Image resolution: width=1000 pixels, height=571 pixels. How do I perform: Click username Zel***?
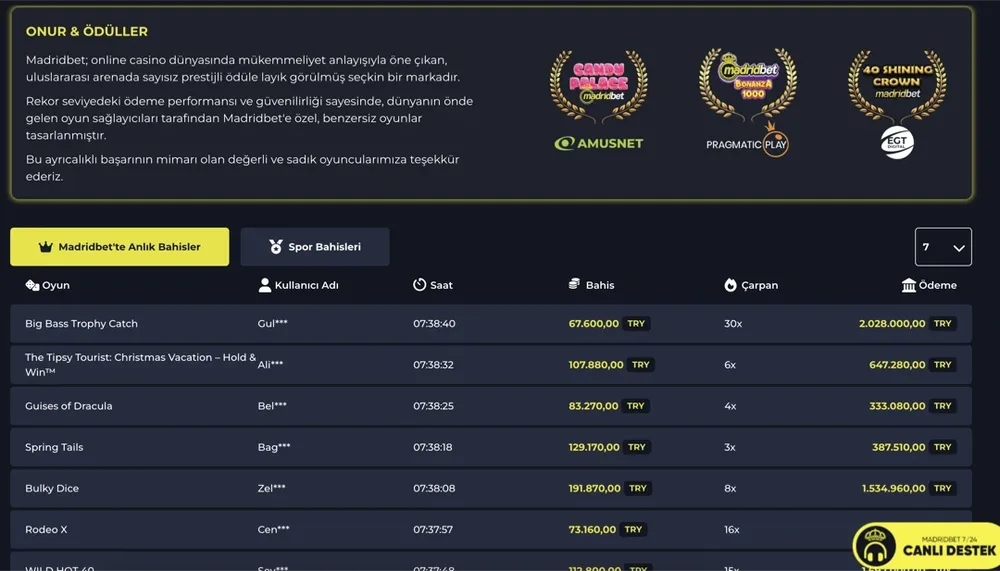272,488
